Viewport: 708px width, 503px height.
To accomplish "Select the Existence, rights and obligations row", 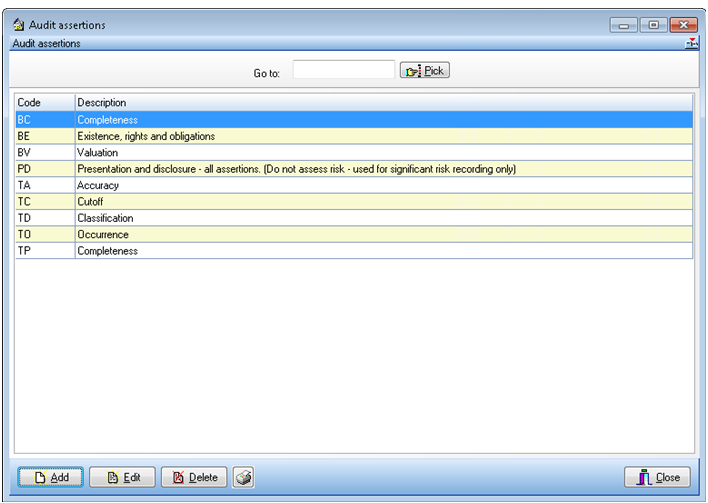I will [383, 136].
